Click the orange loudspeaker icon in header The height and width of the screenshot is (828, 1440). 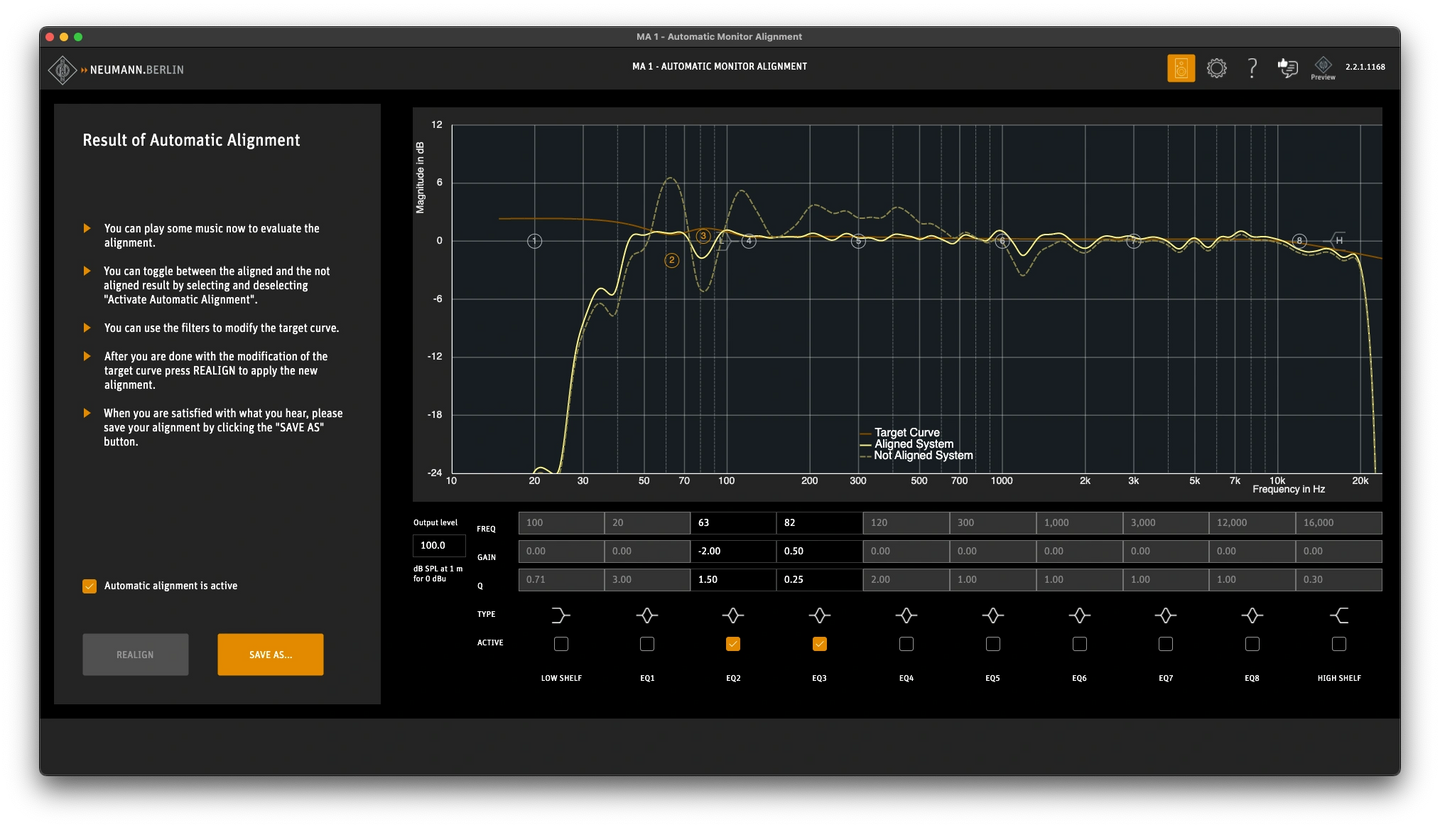click(1181, 68)
